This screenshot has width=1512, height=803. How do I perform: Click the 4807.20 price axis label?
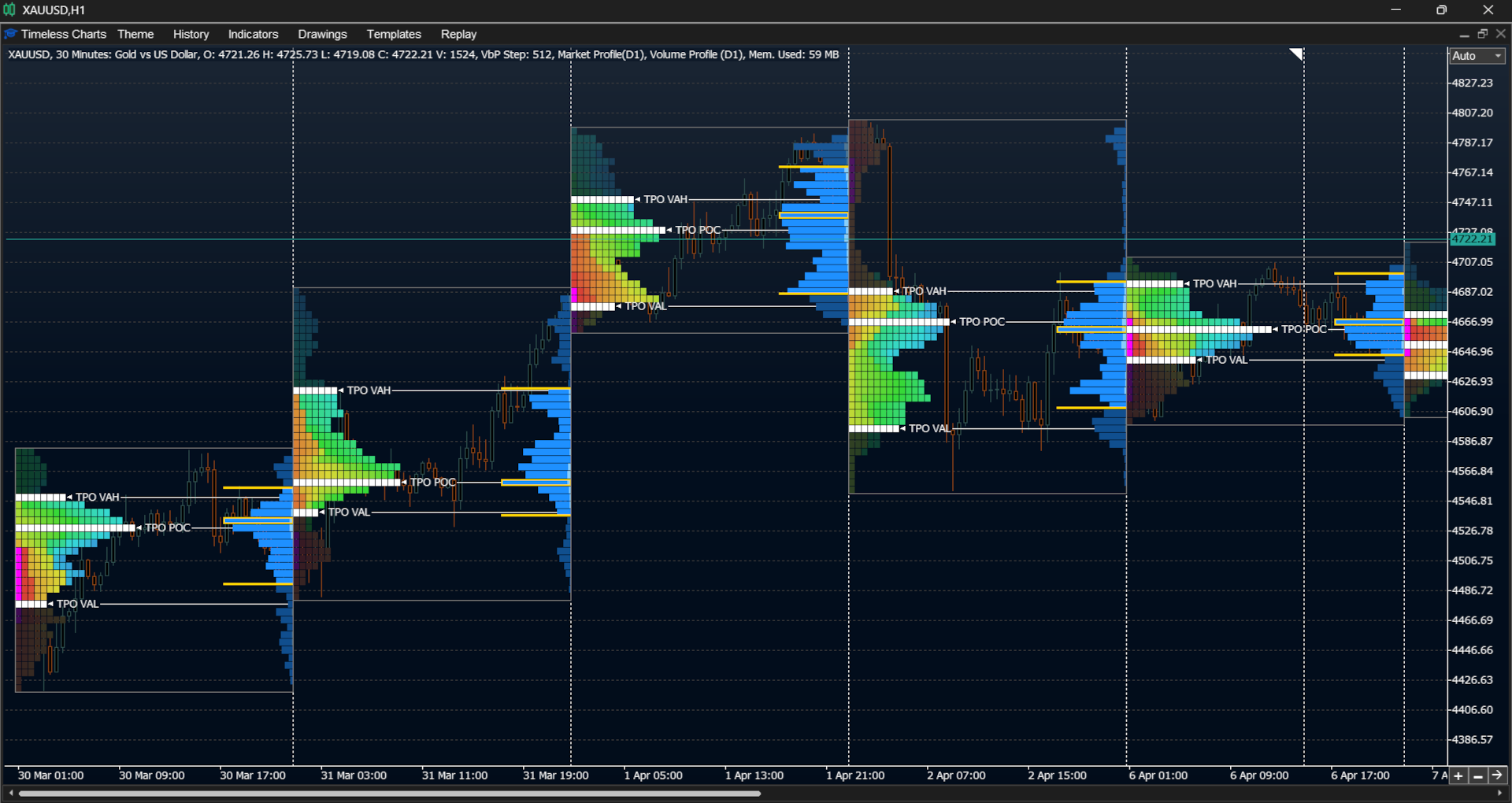[1473, 113]
